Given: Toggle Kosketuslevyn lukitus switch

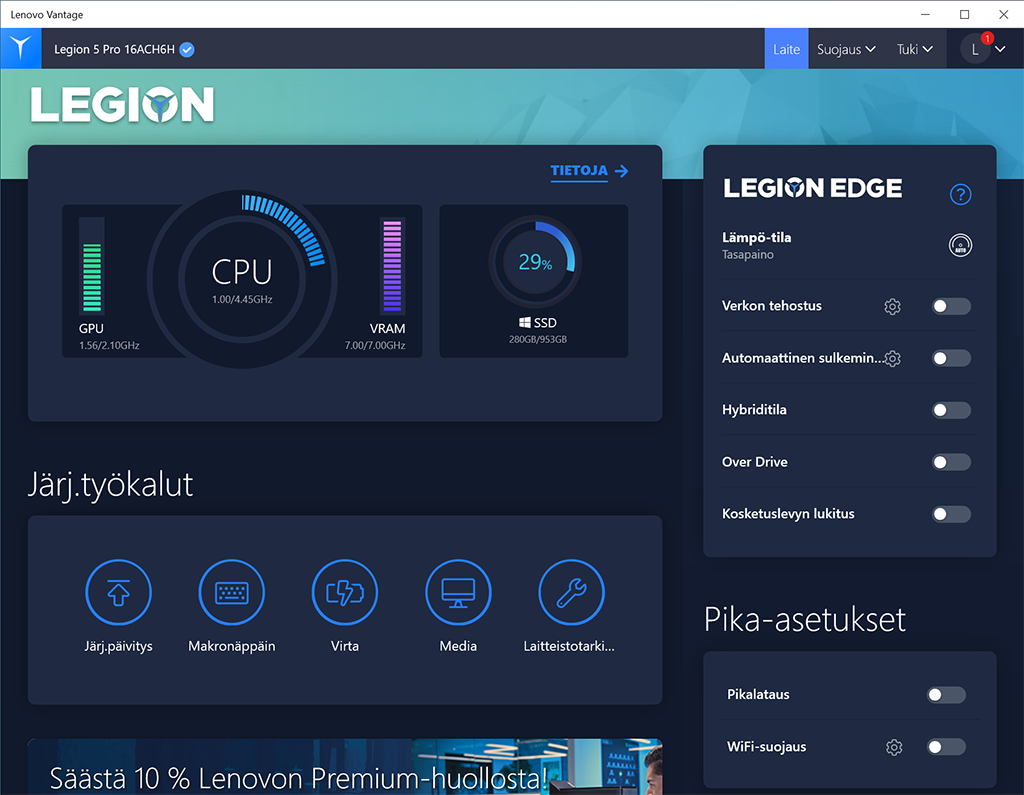Looking at the screenshot, I should coord(951,514).
